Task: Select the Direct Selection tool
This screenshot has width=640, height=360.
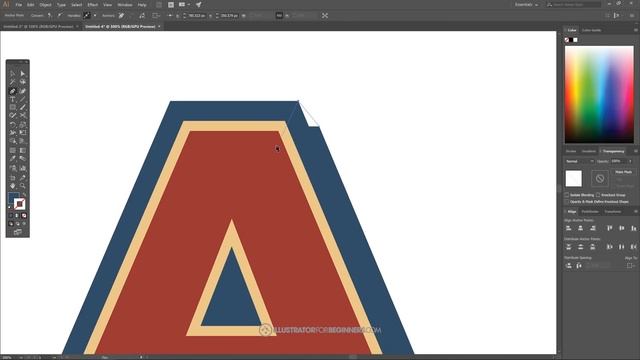Action: pos(23,73)
